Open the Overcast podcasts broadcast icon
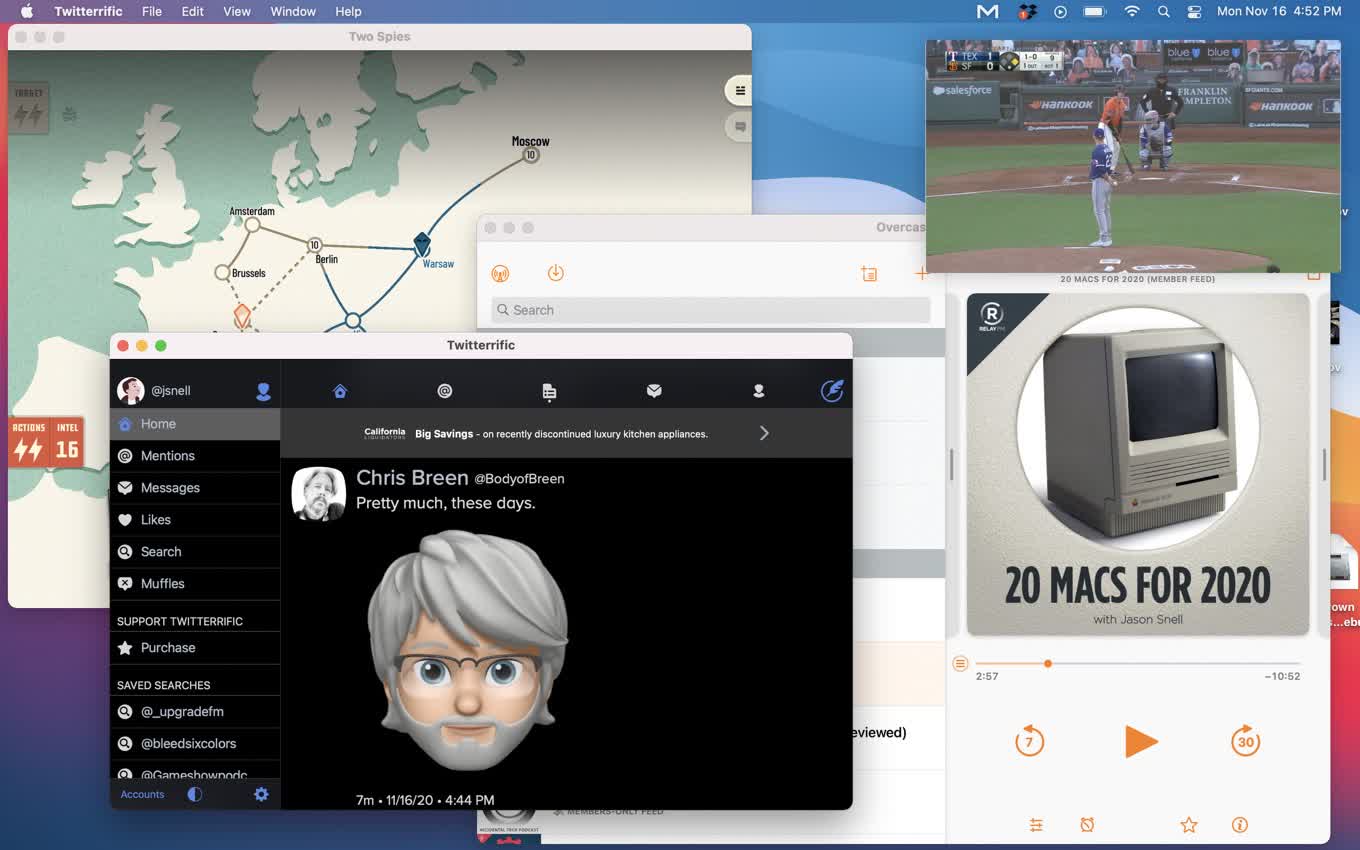This screenshot has height=850, width=1360. tap(500, 274)
